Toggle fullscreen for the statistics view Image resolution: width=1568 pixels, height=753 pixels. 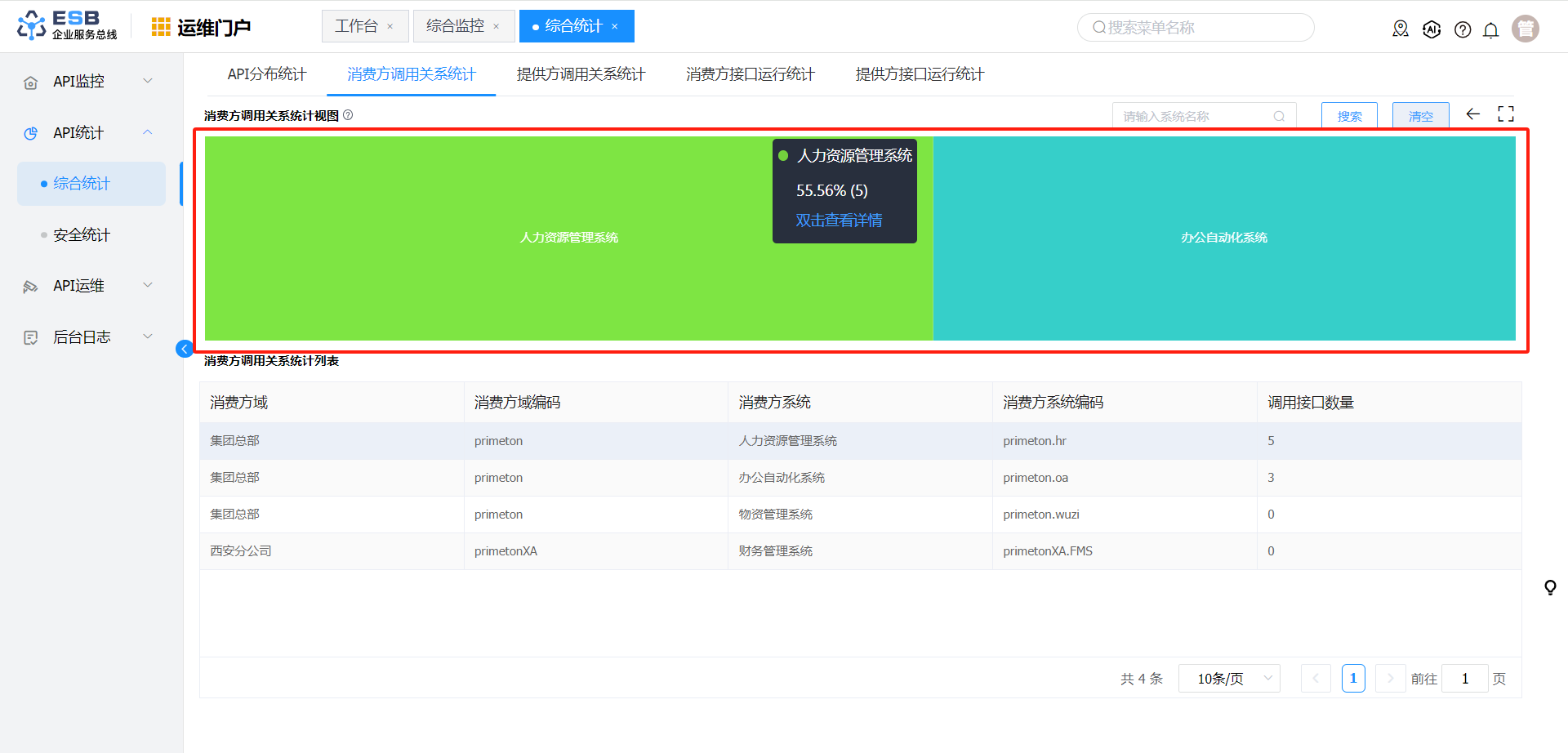coord(1506,114)
